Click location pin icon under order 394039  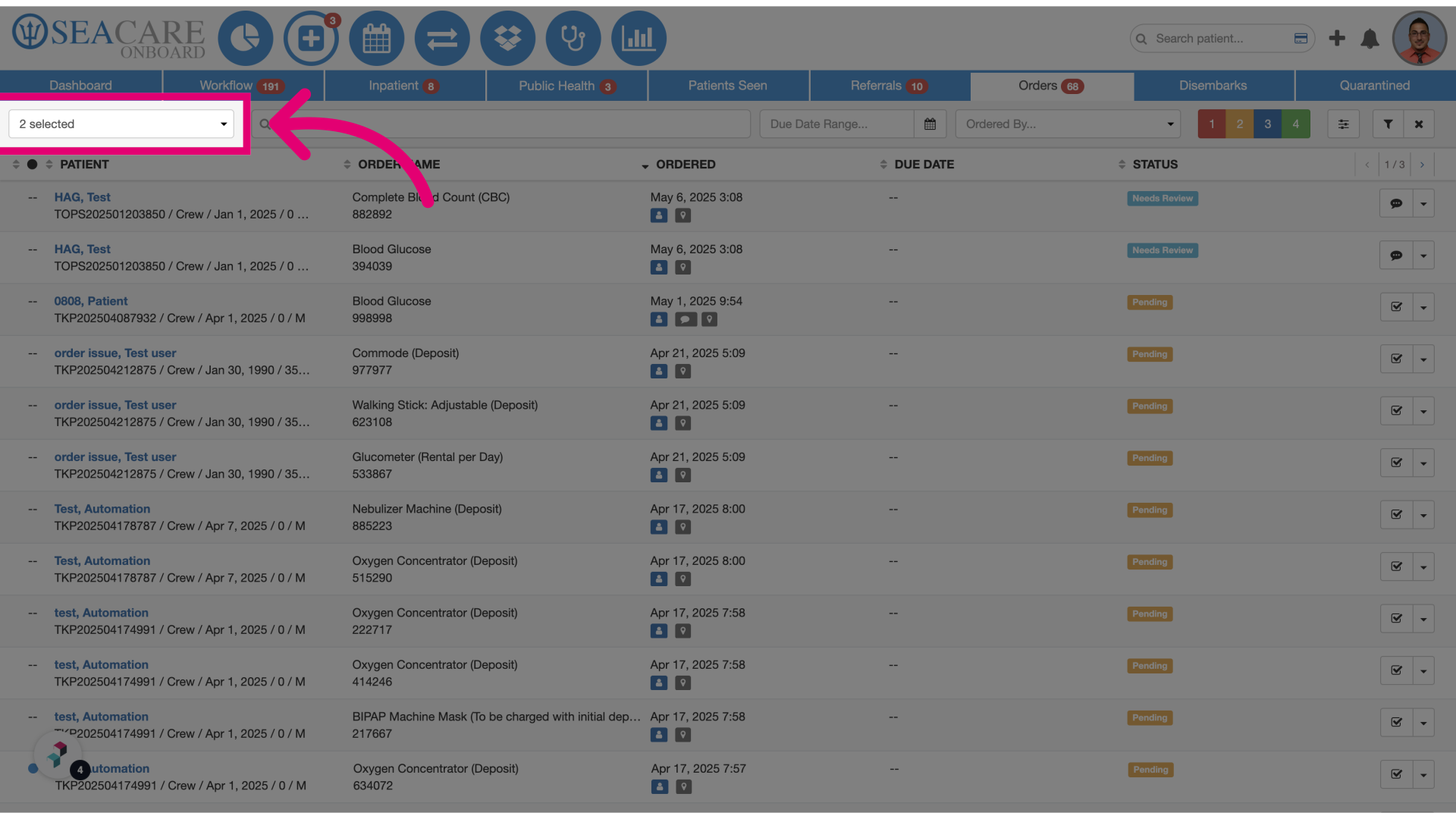click(683, 268)
